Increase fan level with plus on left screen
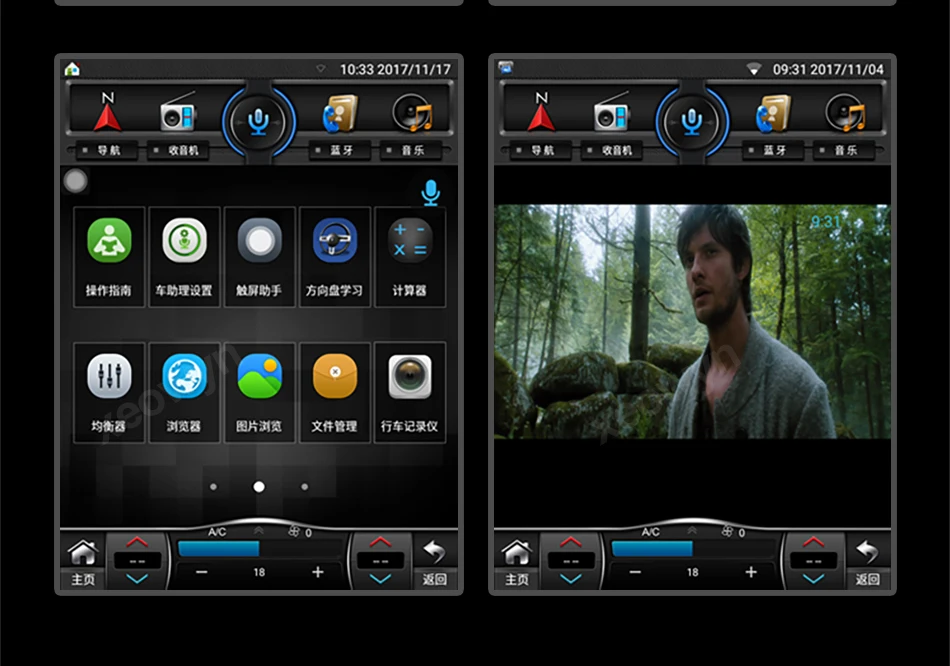This screenshot has height=666, width=950. pyautogui.click(x=317, y=572)
